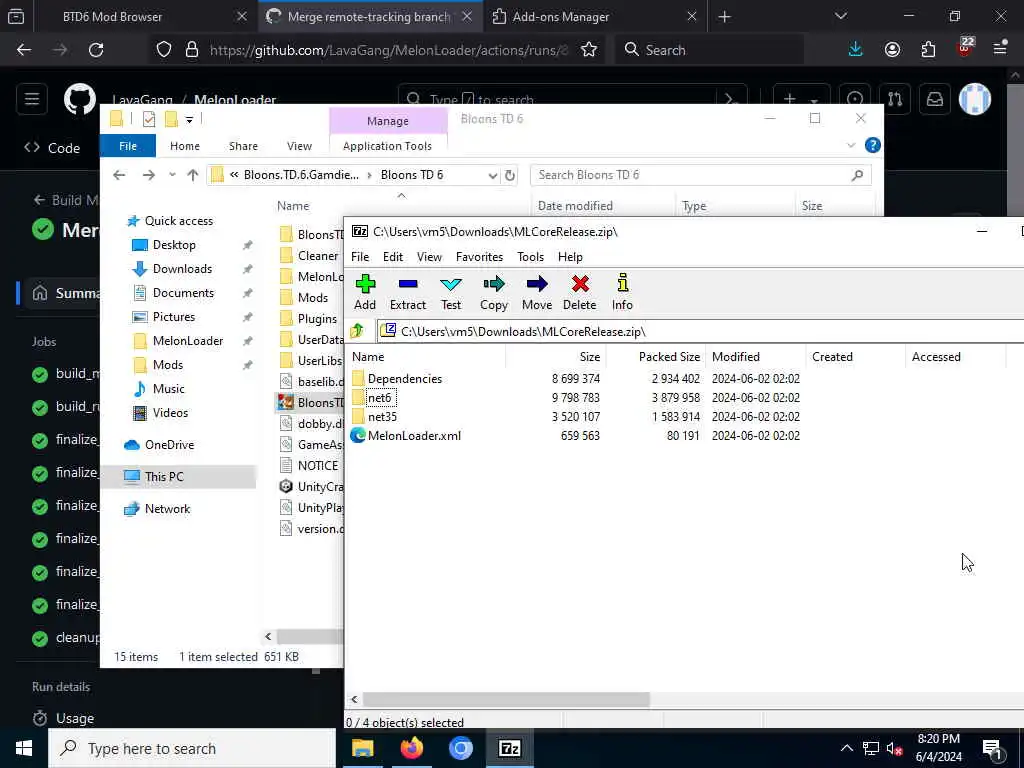1024x768 pixels.
Task: Open Firefox extensions puzzle icon
Action: 928,50
